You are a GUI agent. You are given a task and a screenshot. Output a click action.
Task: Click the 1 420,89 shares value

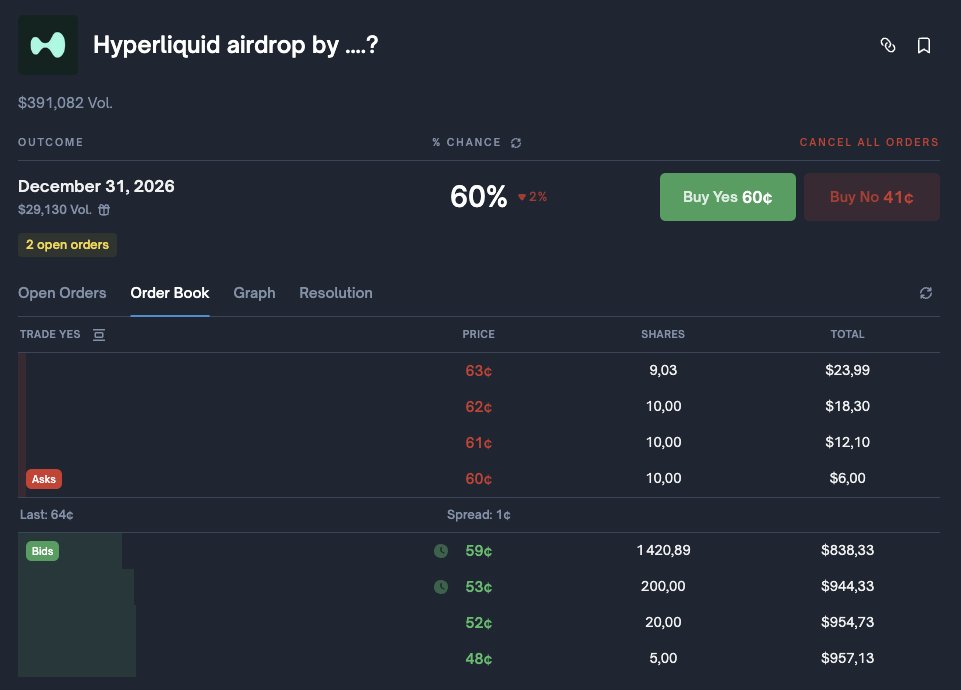coord(663,550)
